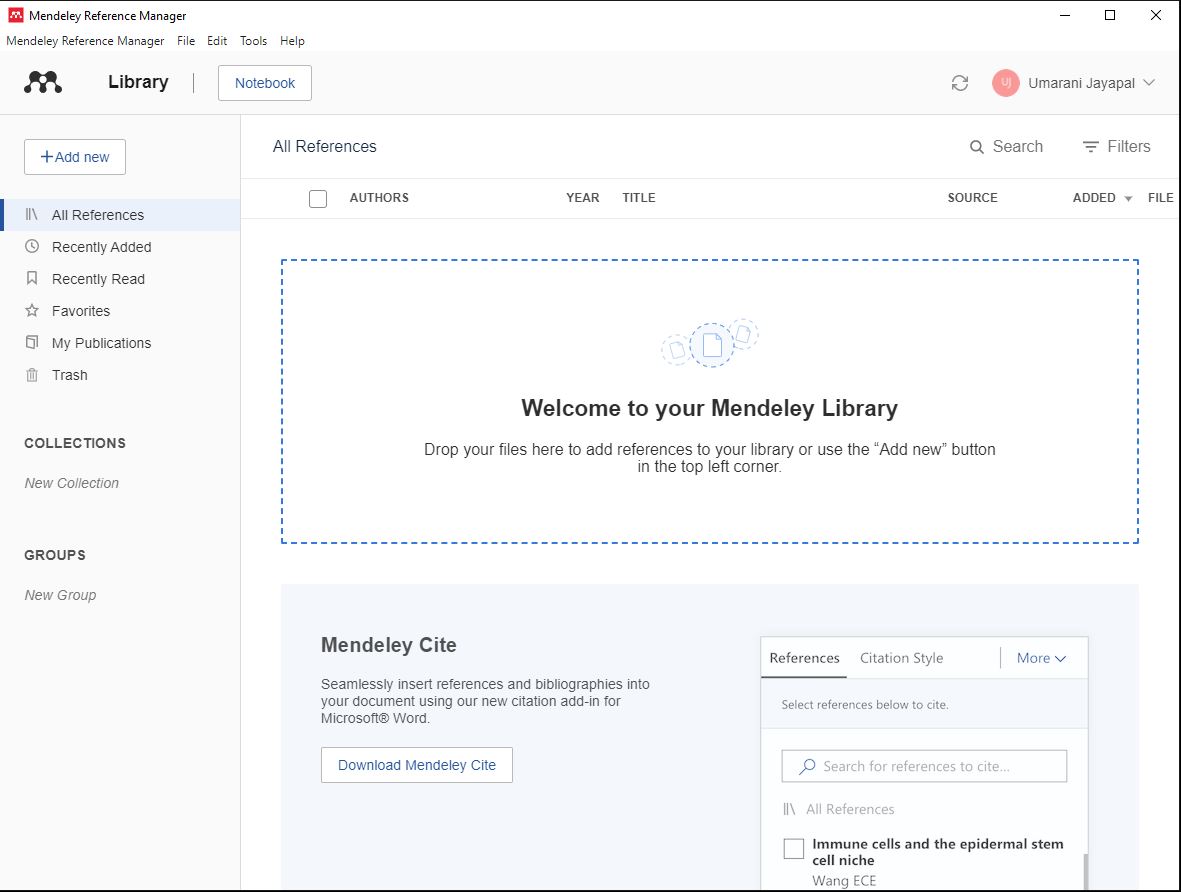Click the Mendeley app icon in title bar
Viewport: 1181px width, 892px height.
tap(15, 15)
